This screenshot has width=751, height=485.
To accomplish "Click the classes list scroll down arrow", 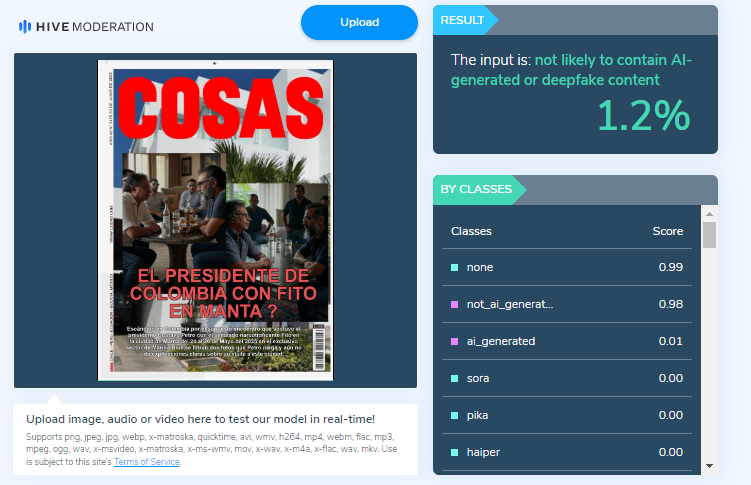I will (709, 466).
